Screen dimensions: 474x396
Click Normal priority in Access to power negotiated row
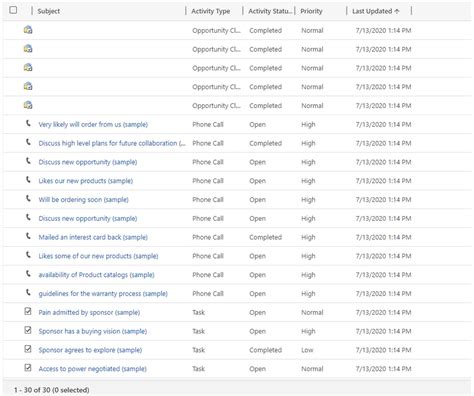tap(312, 369)
